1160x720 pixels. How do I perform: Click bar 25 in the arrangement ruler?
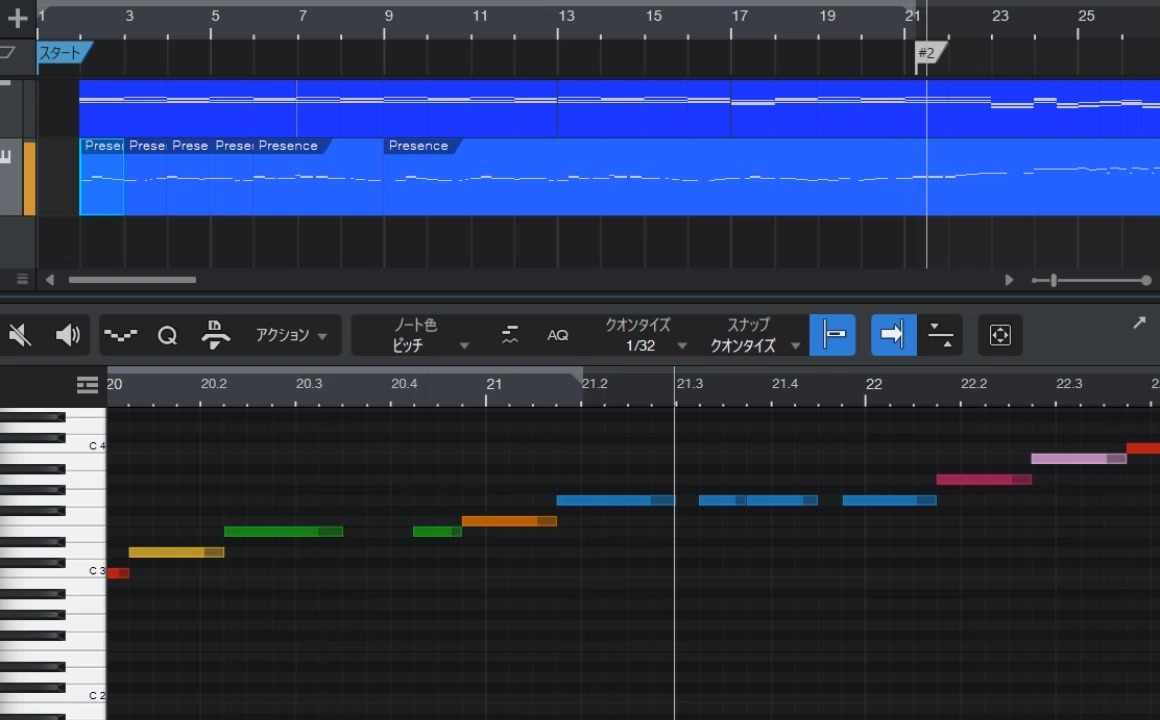pos(1086,16)
